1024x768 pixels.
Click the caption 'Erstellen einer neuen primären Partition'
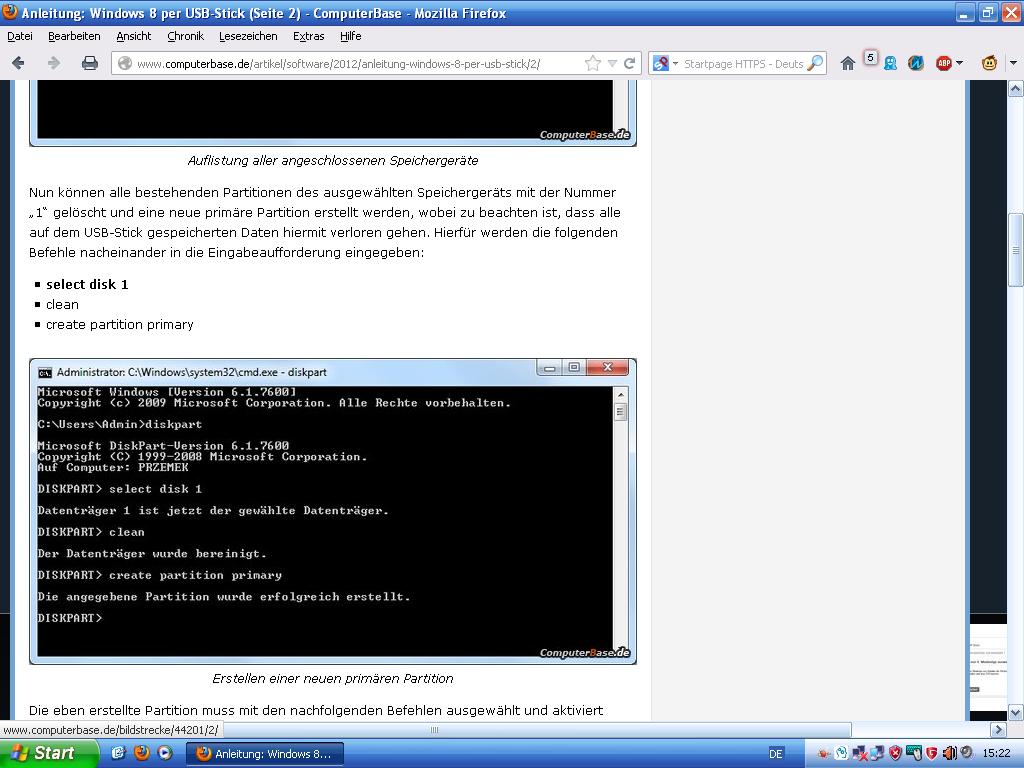332,679
